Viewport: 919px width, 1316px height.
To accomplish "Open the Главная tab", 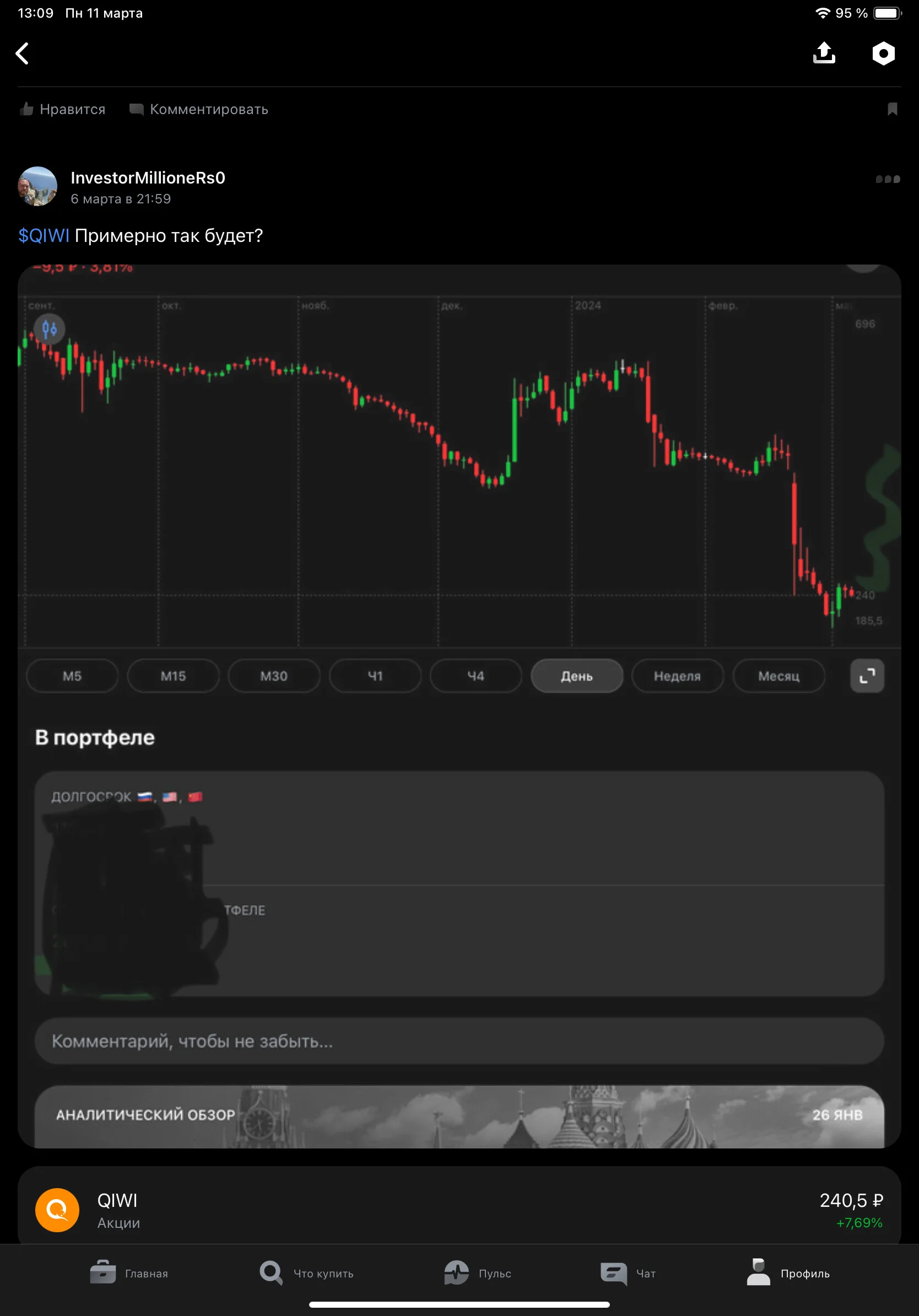I will [129, 1273].
